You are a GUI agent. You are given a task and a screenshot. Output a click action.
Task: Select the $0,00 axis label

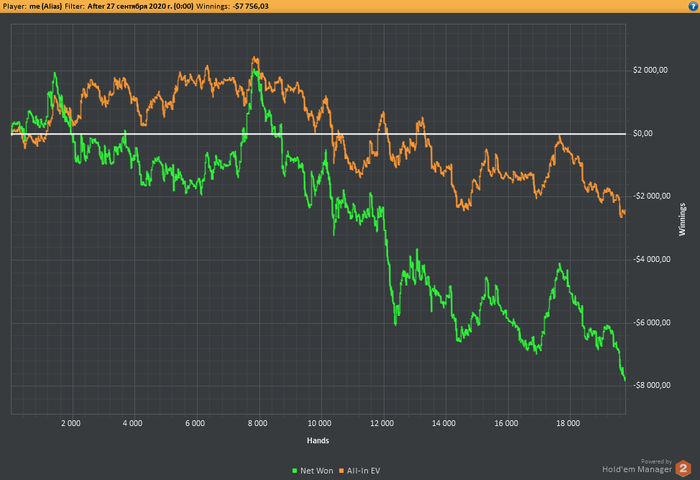click(642, 134)
